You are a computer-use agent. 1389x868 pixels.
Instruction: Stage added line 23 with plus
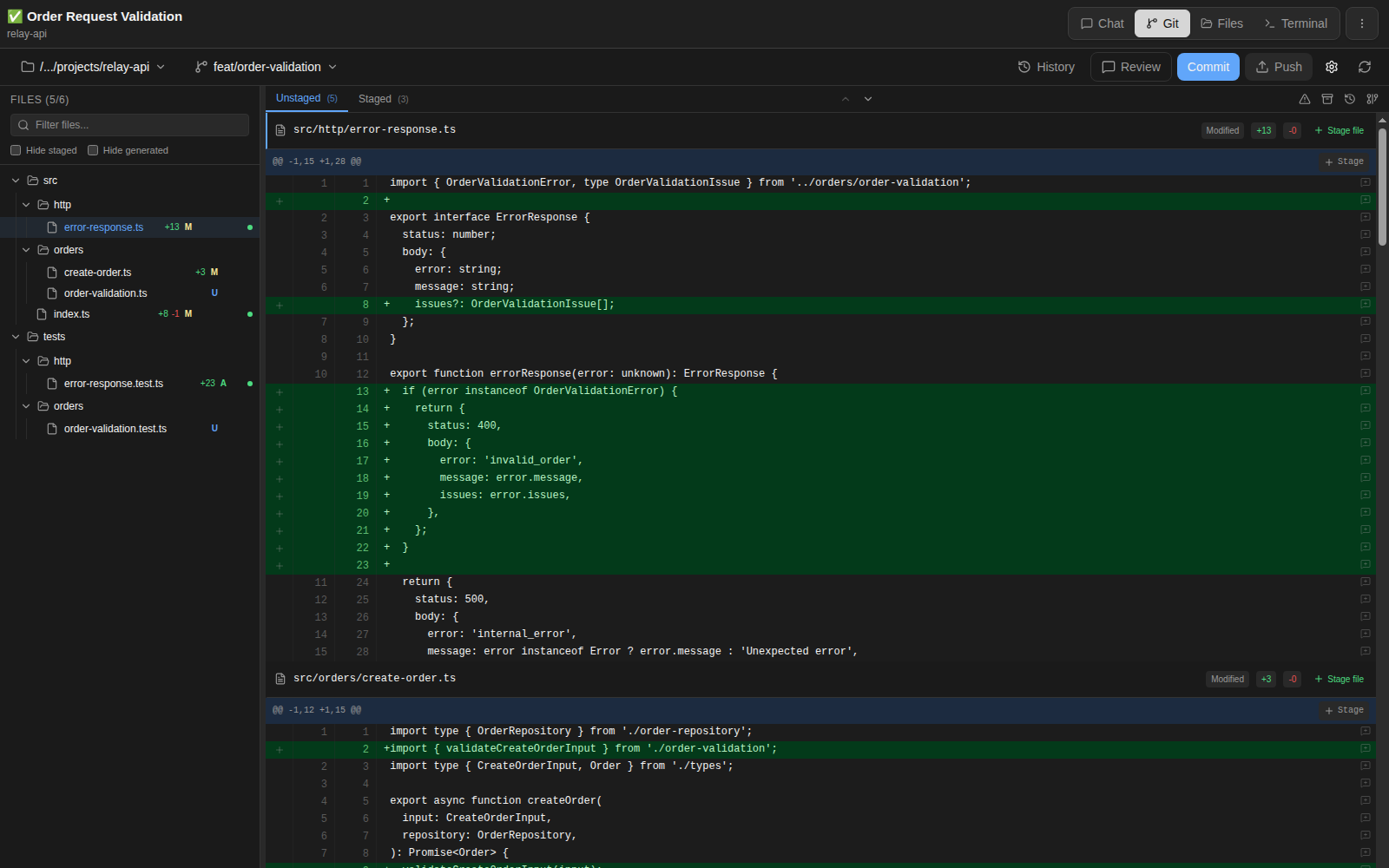[280, 565]
